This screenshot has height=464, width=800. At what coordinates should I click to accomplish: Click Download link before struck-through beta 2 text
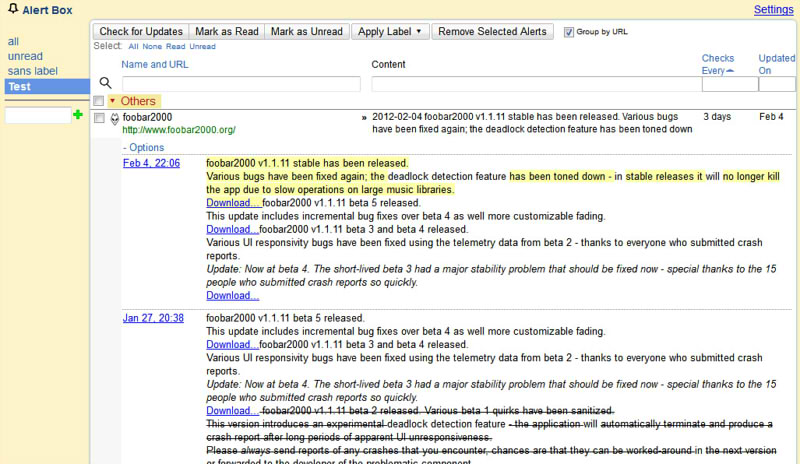[232, 411]
